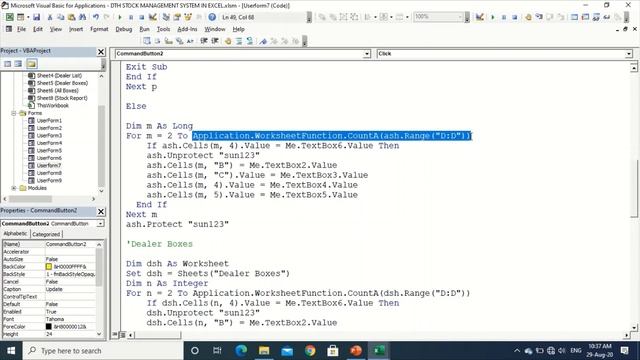Open the View menu

pos(56,29)
